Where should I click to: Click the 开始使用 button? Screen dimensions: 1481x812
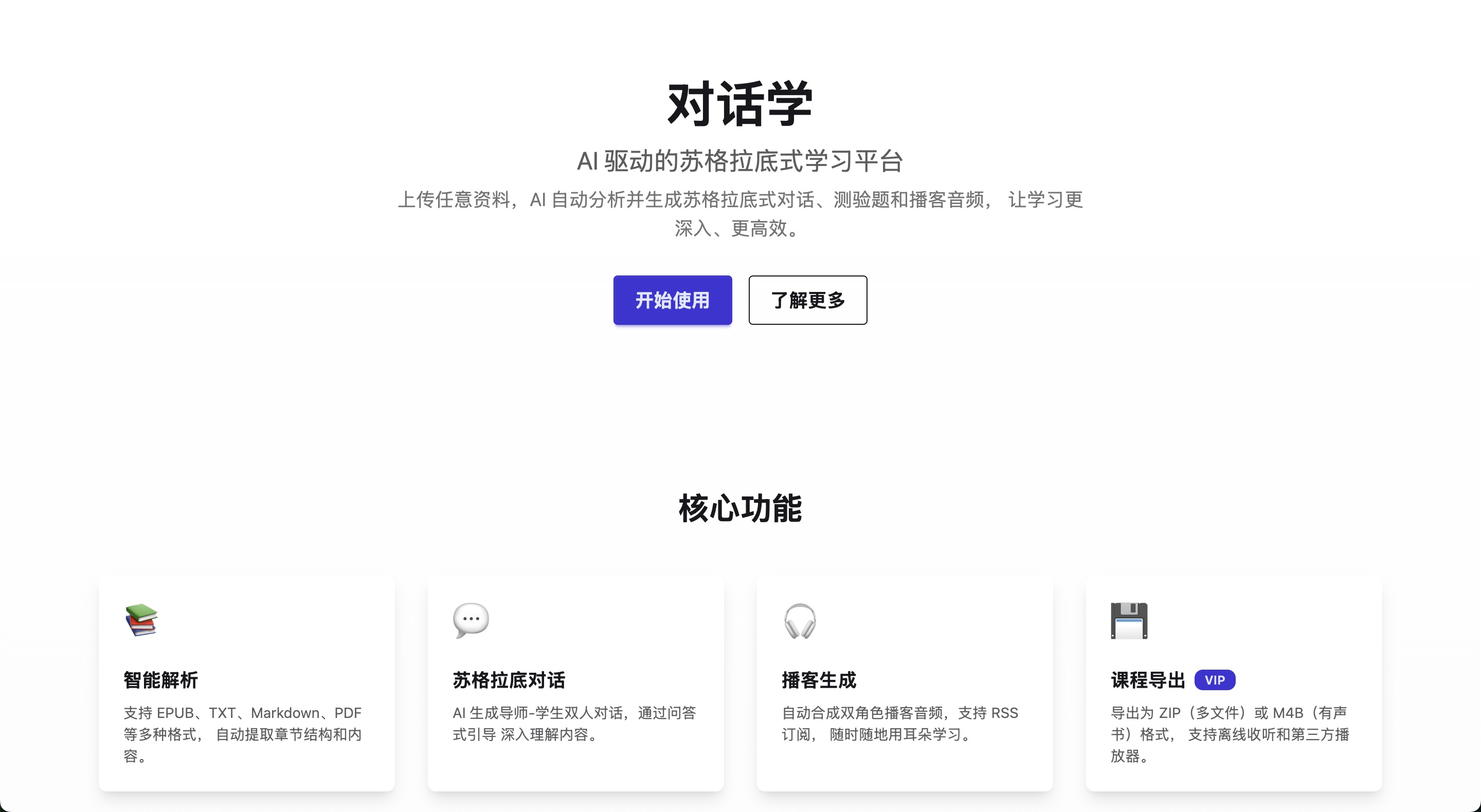[x=672, y=300]
